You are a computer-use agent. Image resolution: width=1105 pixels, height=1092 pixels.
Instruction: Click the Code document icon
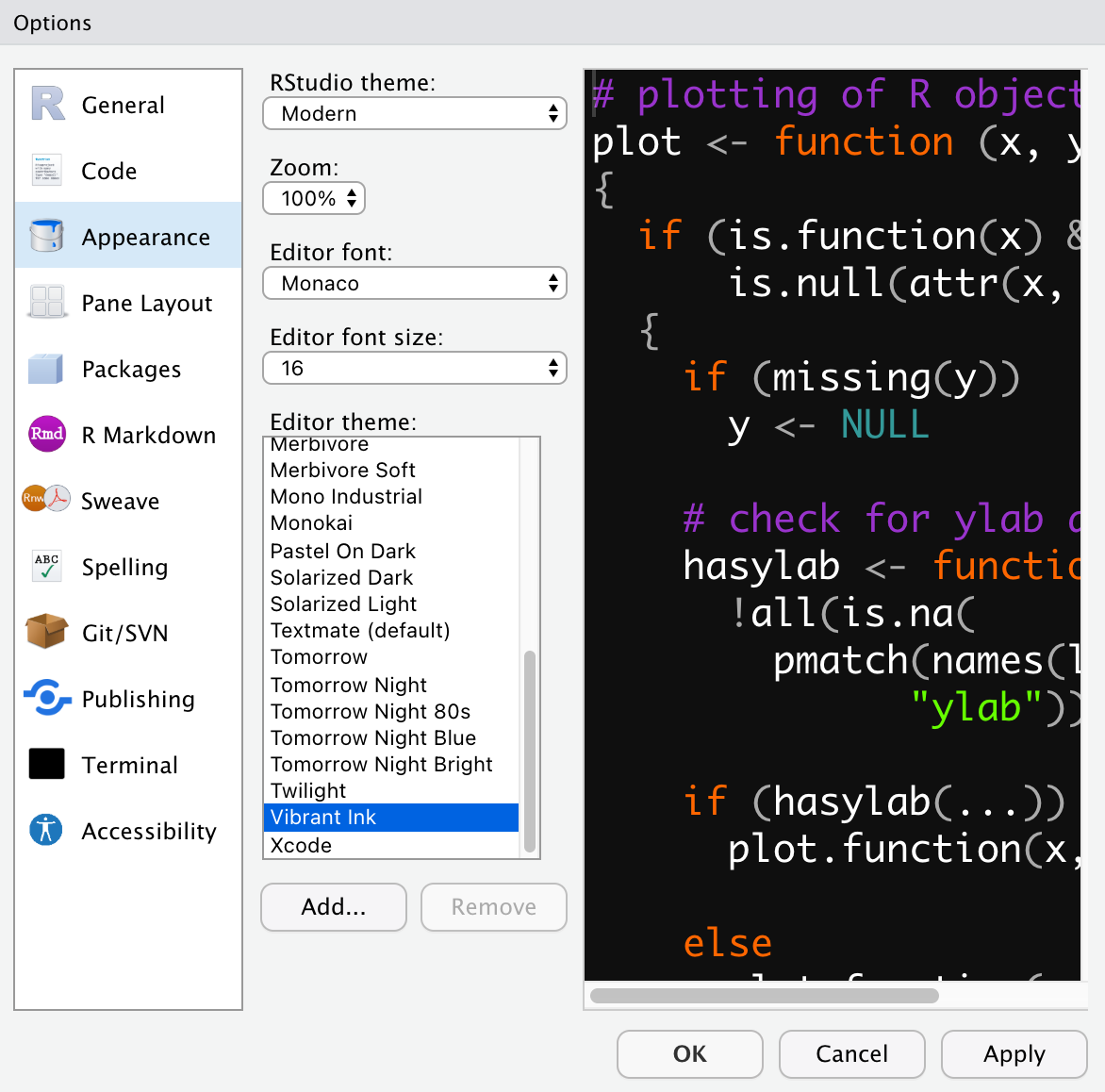coord(47,170)
